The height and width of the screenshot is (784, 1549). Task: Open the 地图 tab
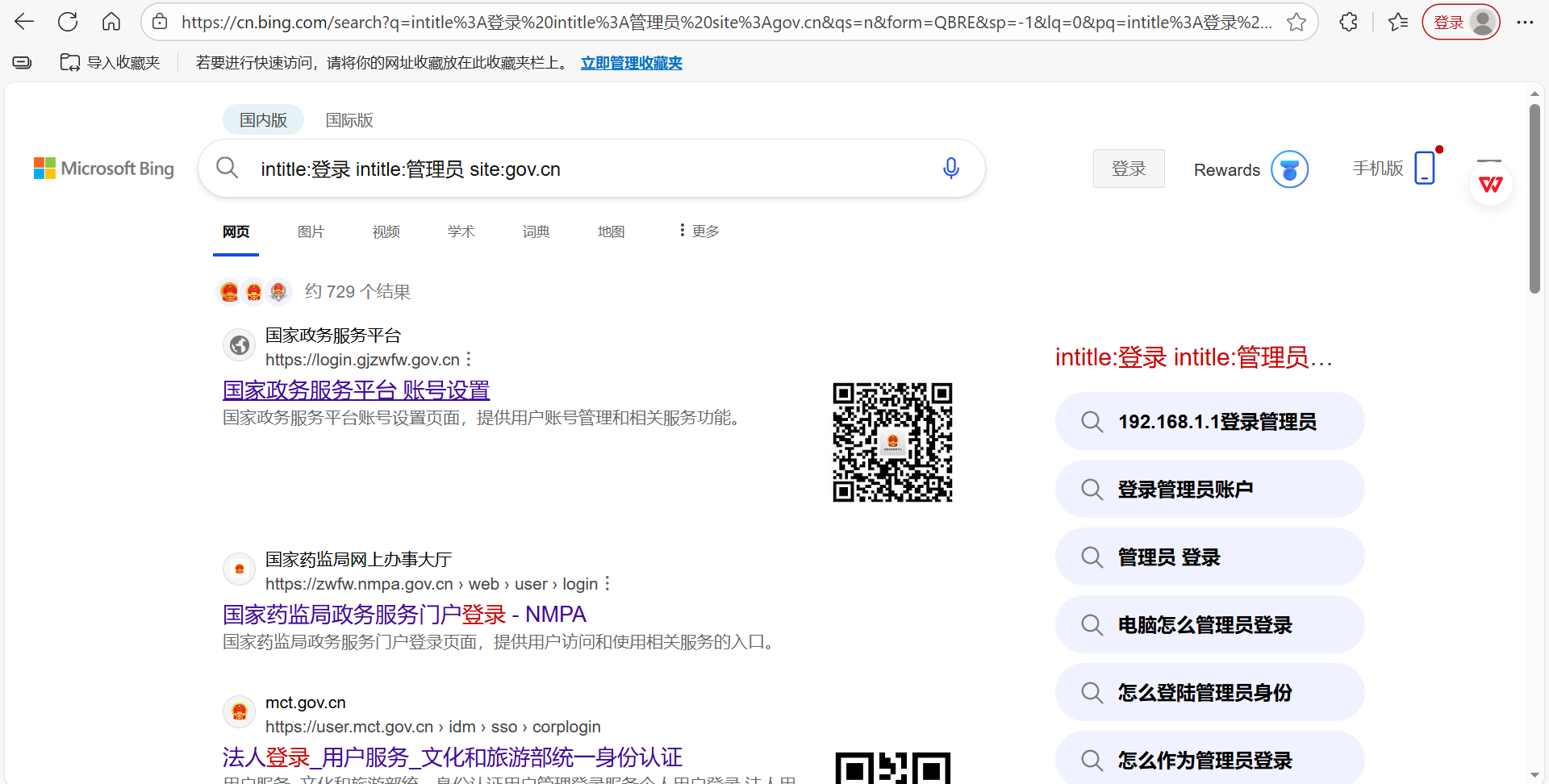[x=611, y=232]
